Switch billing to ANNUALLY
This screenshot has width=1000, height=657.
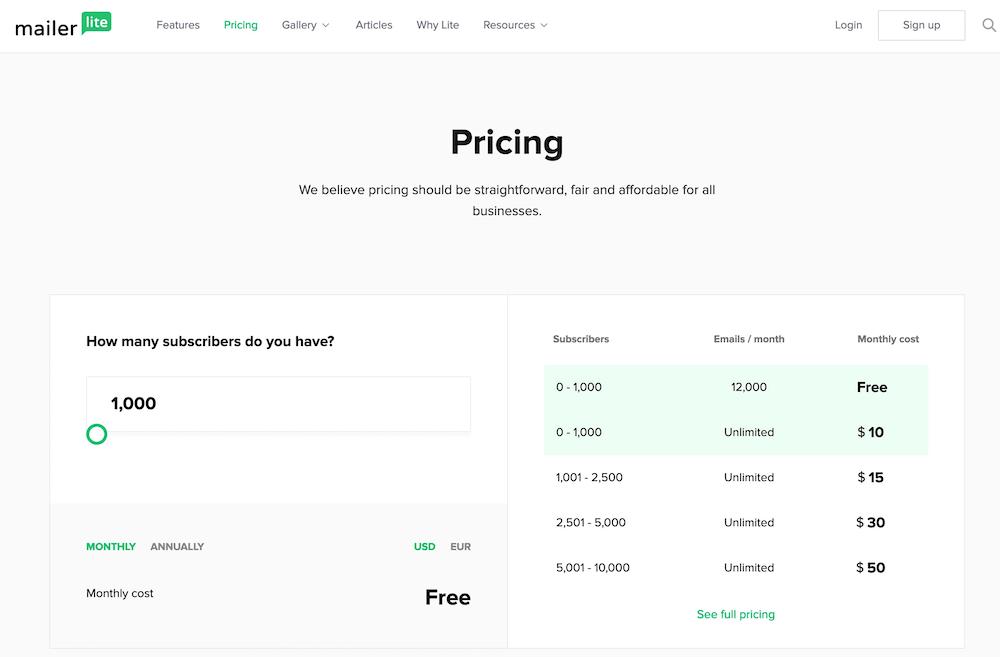click(177, 547)
